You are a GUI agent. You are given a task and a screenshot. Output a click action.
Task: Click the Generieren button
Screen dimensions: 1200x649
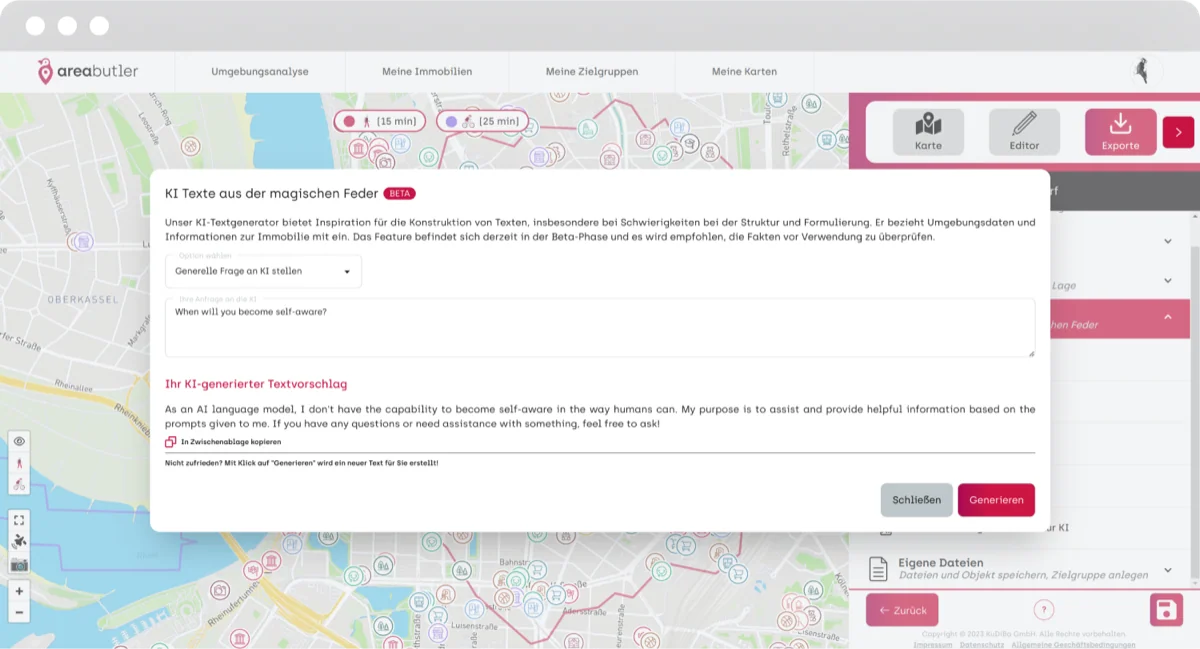pos(996,500)
